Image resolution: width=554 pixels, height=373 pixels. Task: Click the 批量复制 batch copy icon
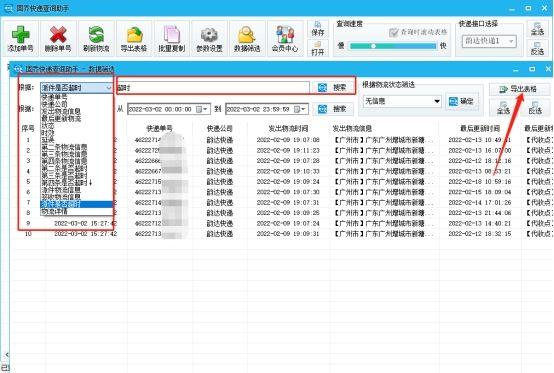point(172,38)
